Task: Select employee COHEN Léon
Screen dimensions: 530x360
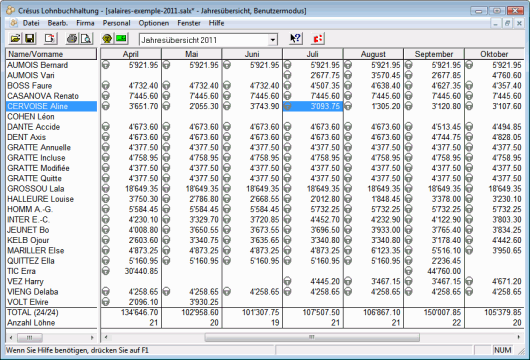Action: click(51, 117)
